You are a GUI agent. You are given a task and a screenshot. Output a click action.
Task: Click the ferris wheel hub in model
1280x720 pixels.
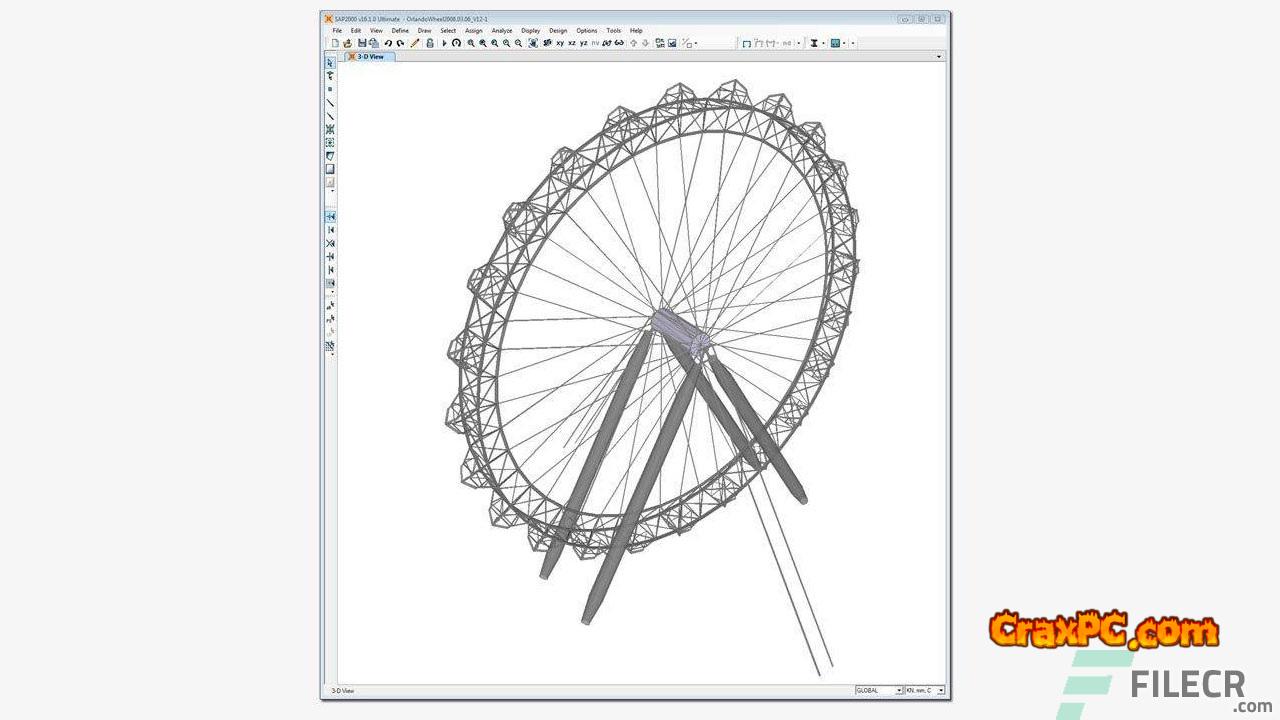[680, 332]
